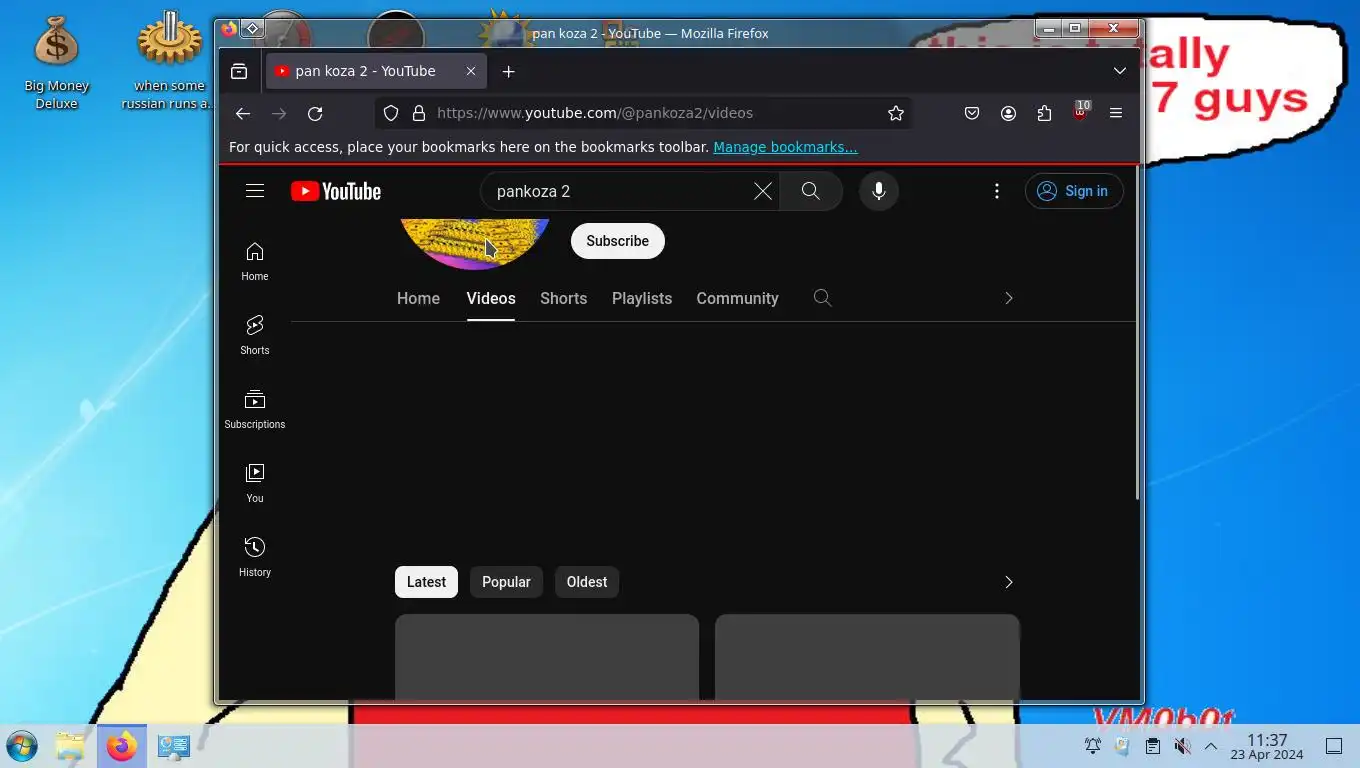Open Firefox account icon
Screen dimensions: 1360x768
1008,113
